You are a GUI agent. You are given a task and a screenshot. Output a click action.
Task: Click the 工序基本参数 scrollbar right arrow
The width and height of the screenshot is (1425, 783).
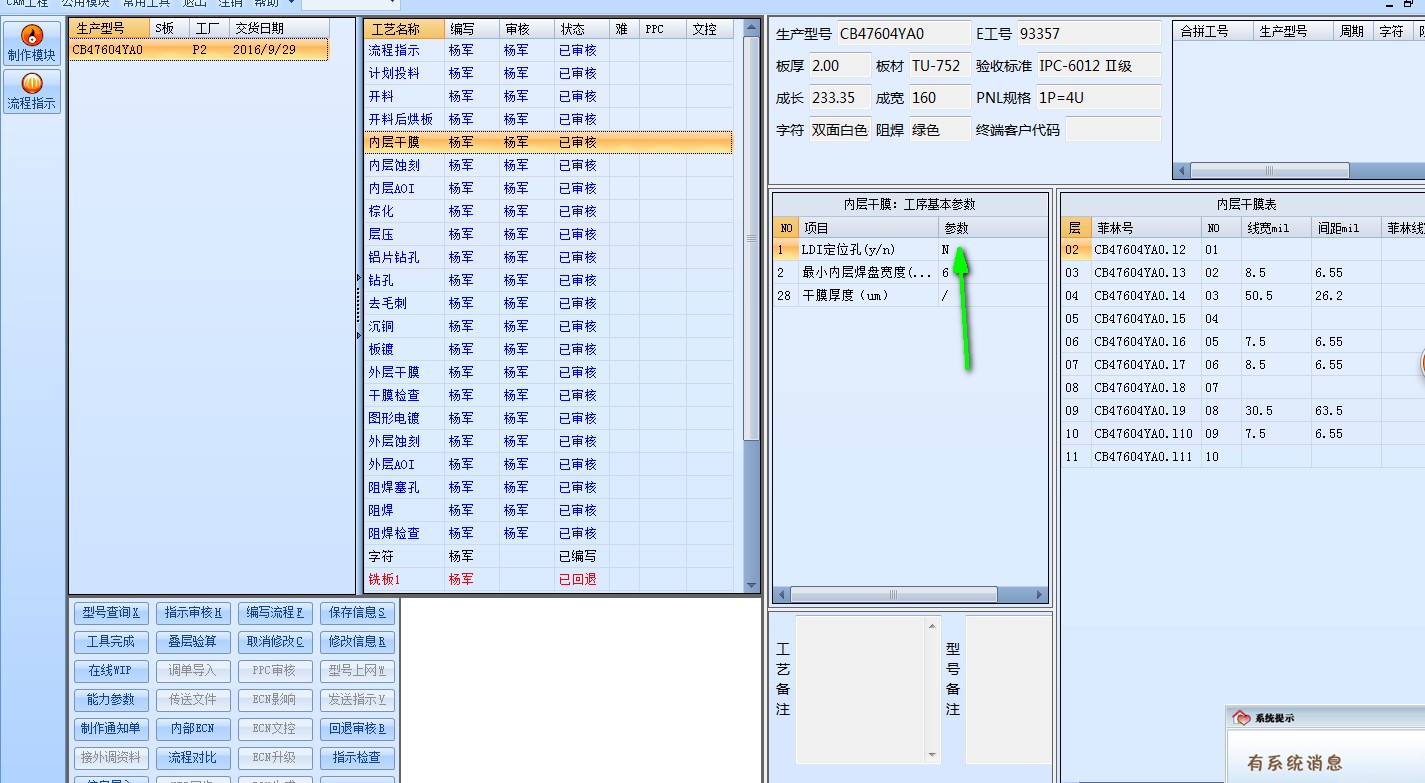coord(1040,594)
